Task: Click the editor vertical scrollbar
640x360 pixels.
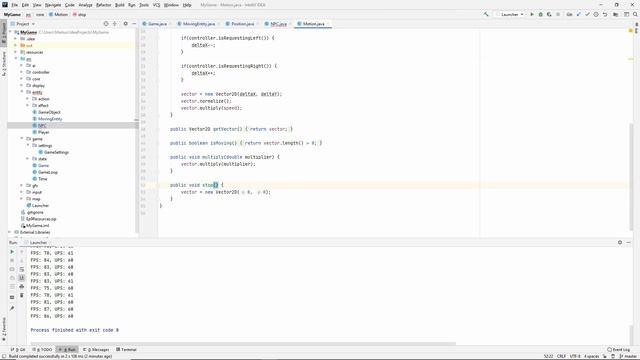Action: click(631, 176)
